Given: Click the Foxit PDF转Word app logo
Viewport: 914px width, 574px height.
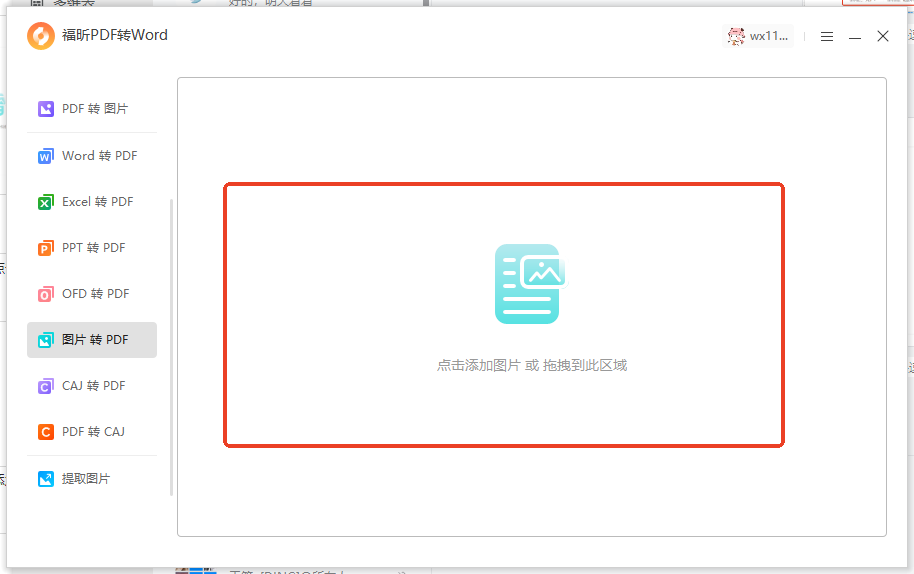Looking at the screenshot, I should click(41, 36).
